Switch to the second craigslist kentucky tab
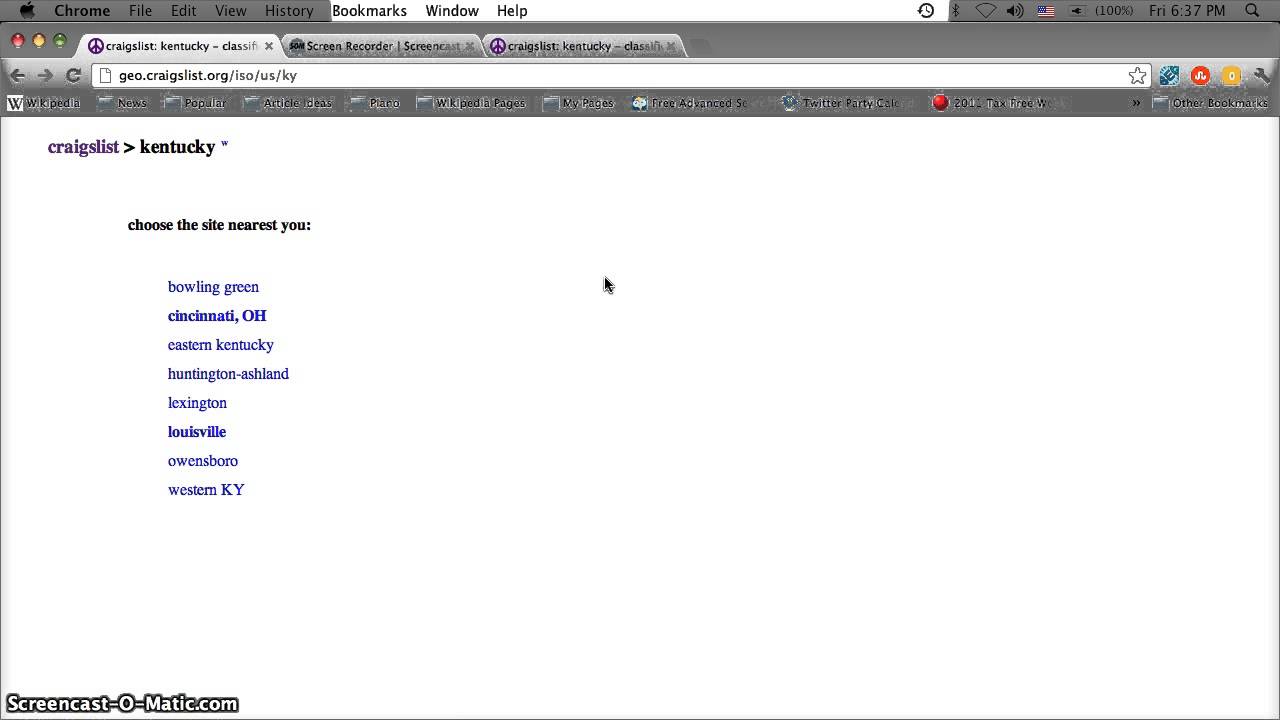This screenshot has width=1280, height=720. coord(583,46)
